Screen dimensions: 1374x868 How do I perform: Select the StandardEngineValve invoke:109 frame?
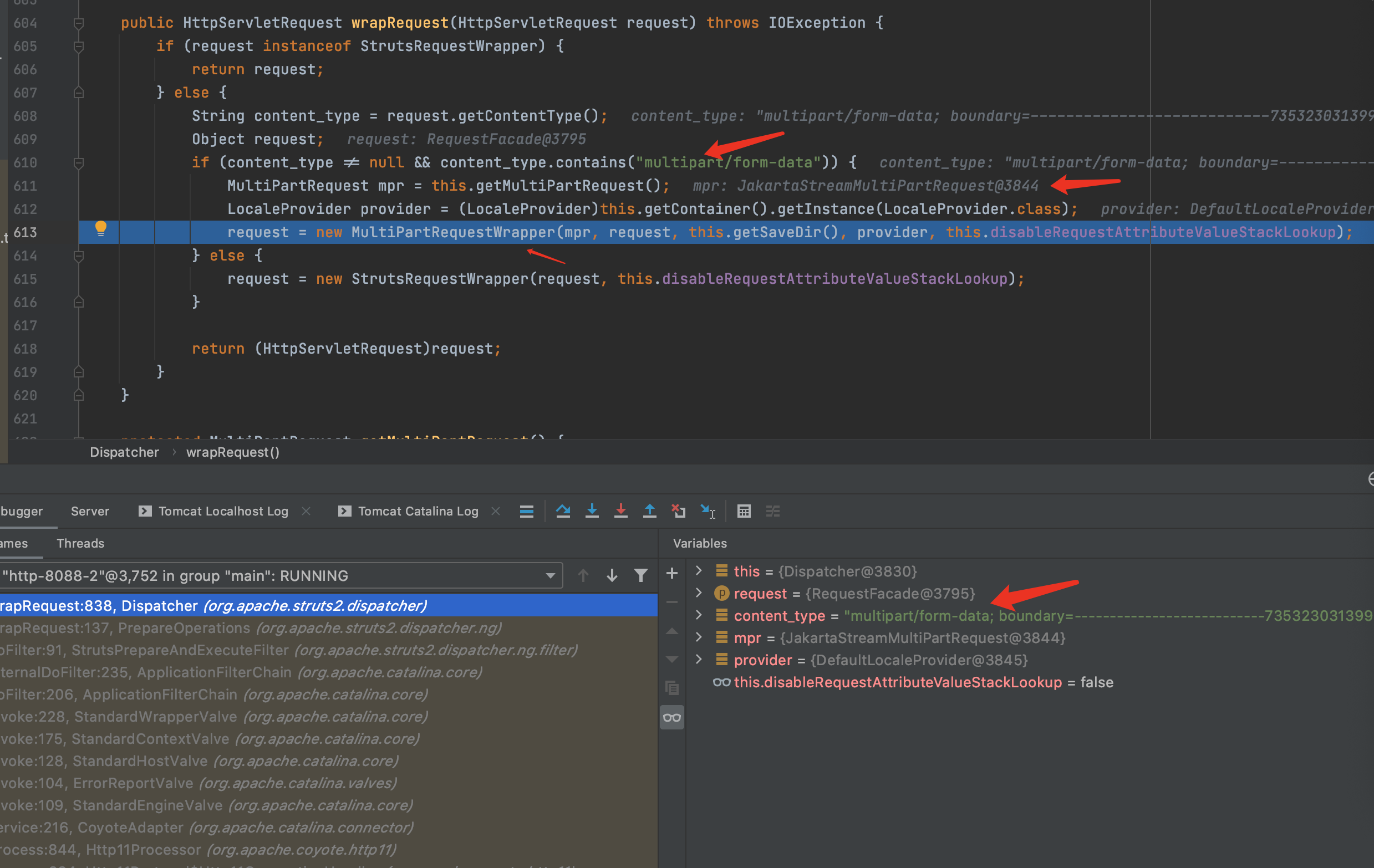click(329, 805)
